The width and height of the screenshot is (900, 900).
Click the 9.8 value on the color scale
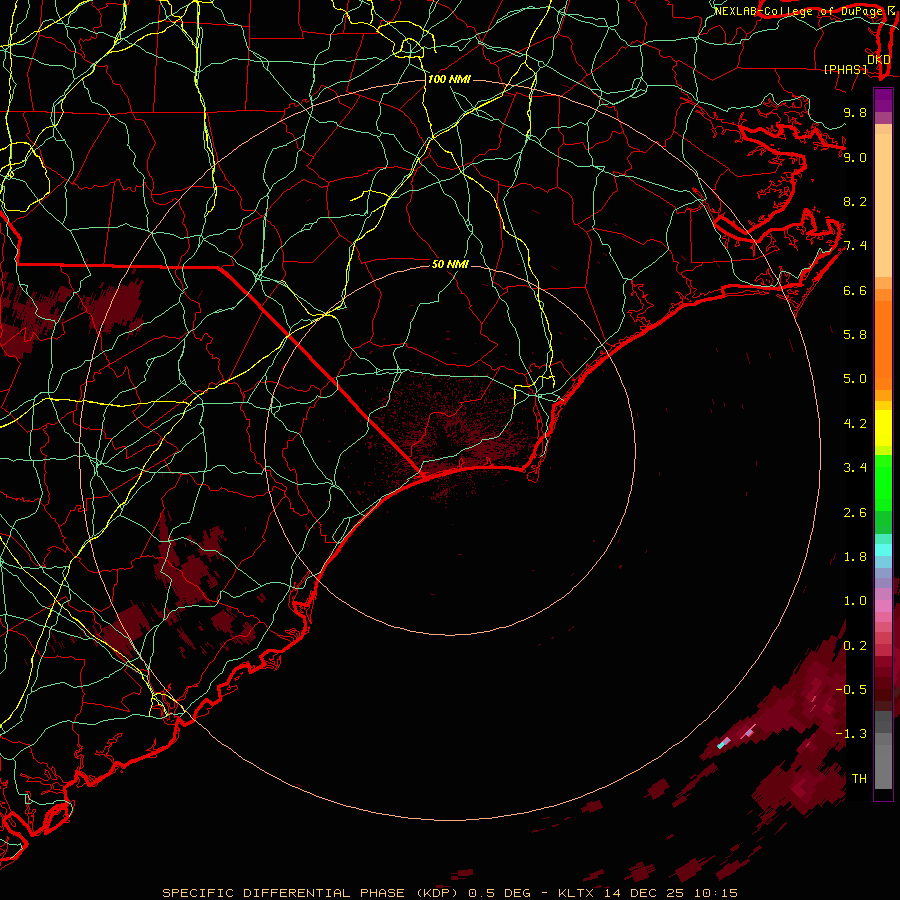855,113
